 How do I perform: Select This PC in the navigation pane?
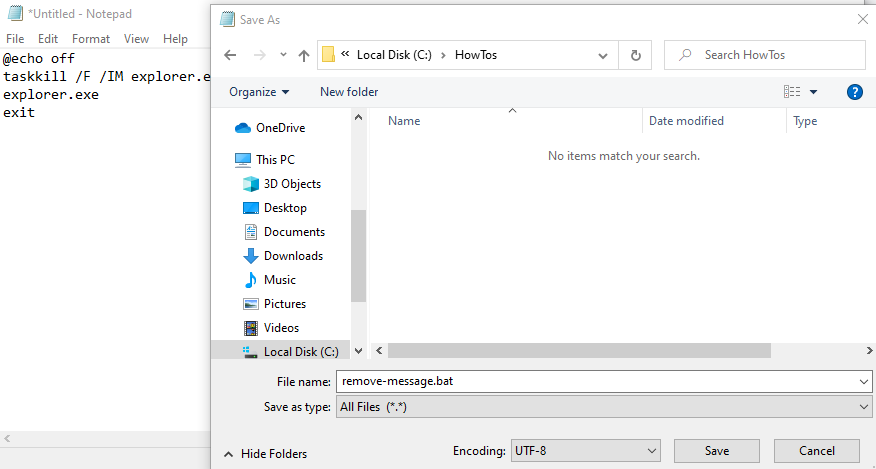coord(275,159)
